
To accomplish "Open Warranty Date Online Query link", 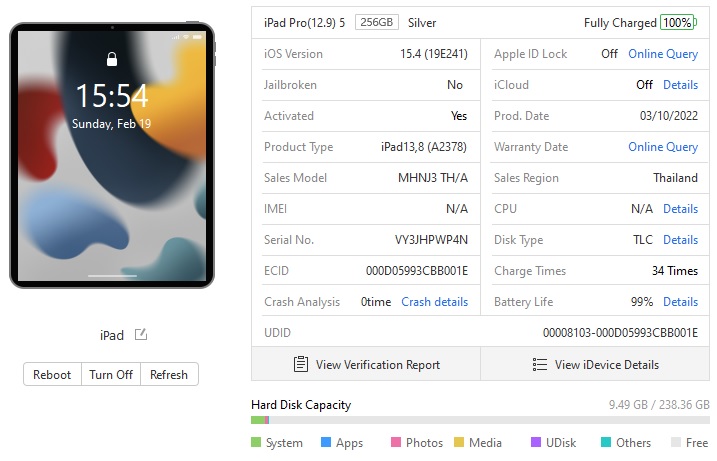I will 663,147.
